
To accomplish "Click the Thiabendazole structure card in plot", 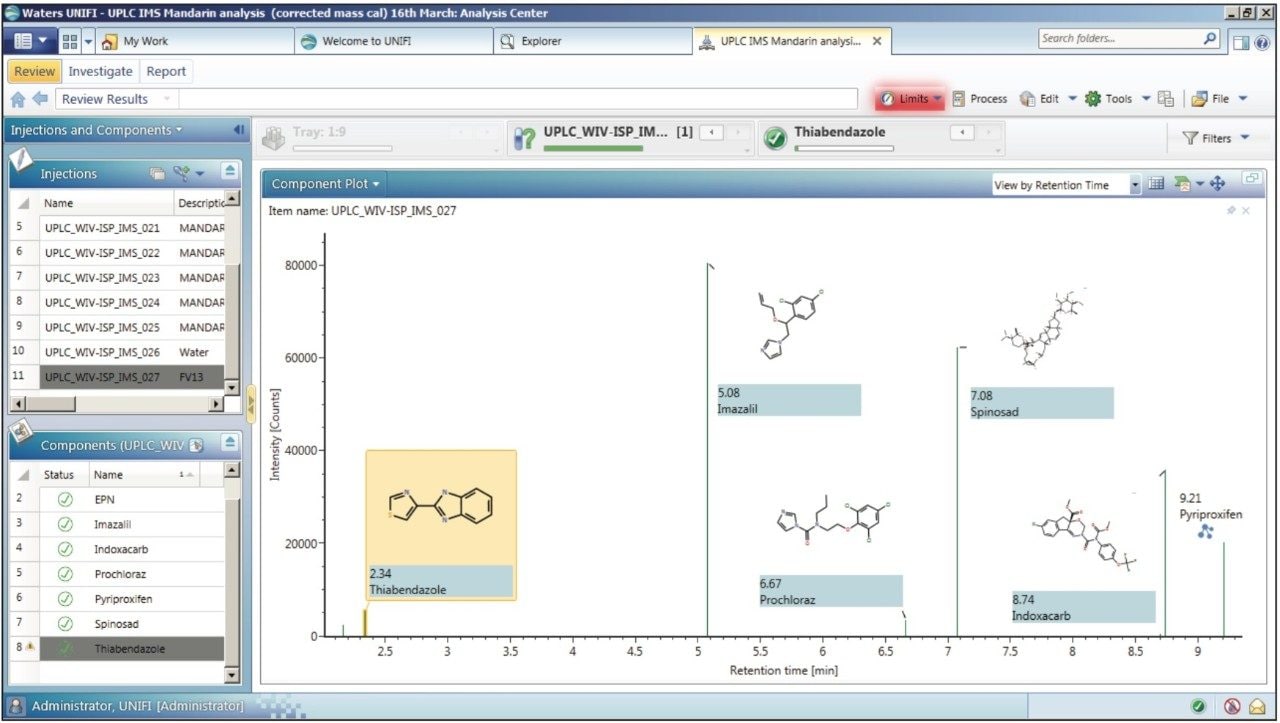I will pos(441,525).
